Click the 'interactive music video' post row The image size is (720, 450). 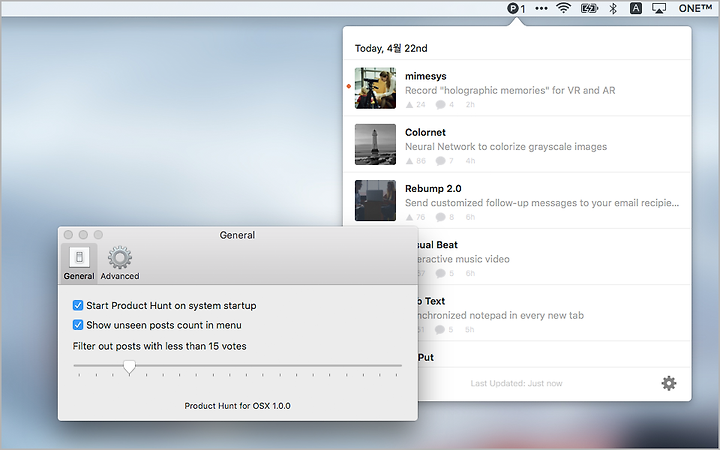click(554, 257)
